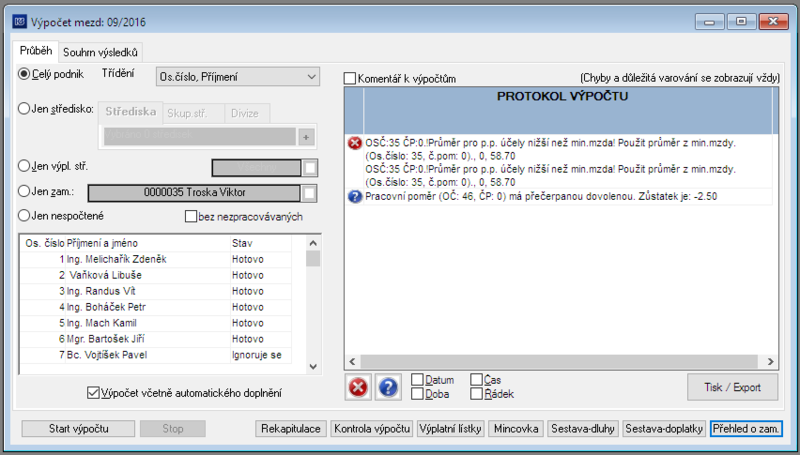The image size is (800, 455).
Task: Open the Třídění dropdown Os.číslo, Příjmení
Action: [x=238, y=77]
